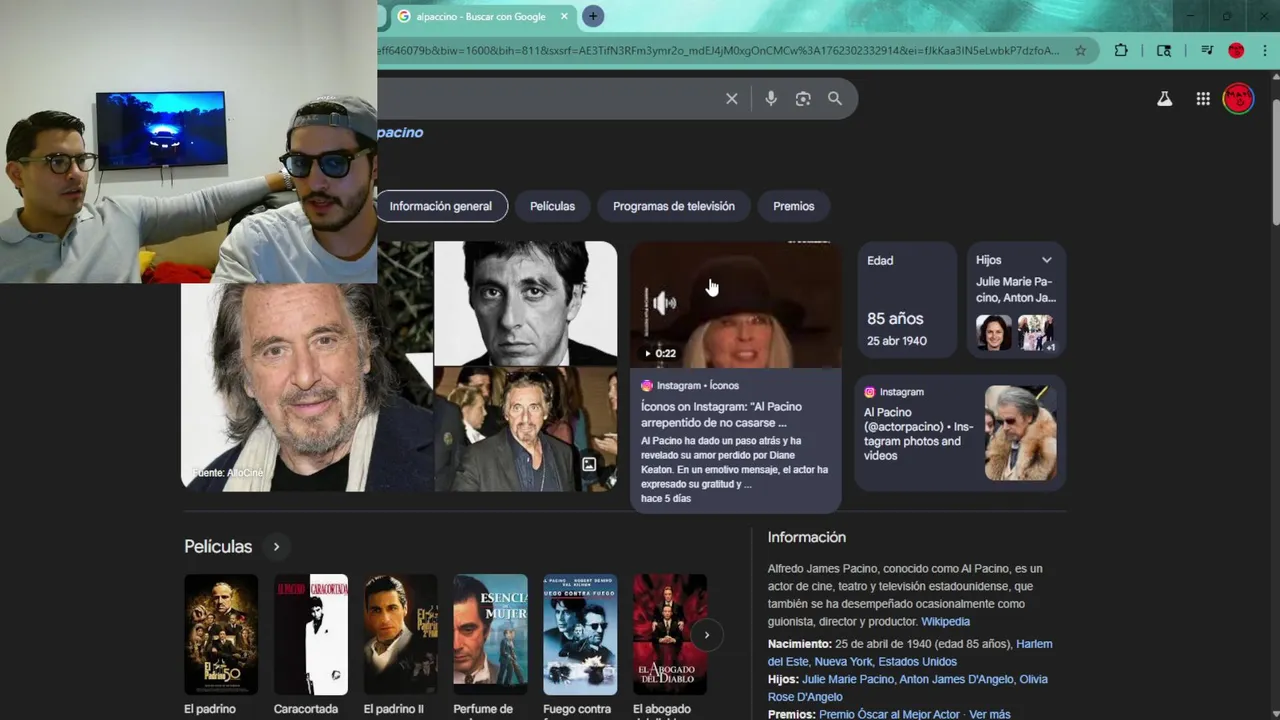Select the Información general tab
The image size is (1280, 720).
(441, 206)
